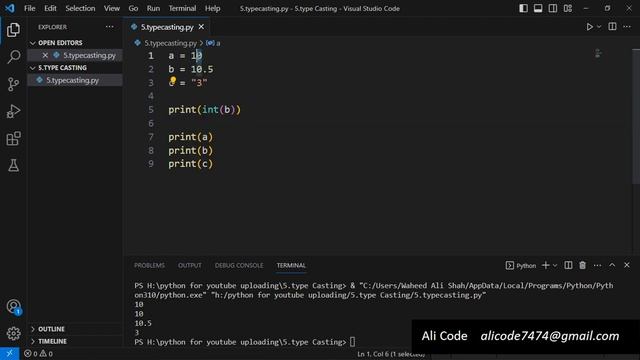Kill terminal with trash icon

coord(582,265)
